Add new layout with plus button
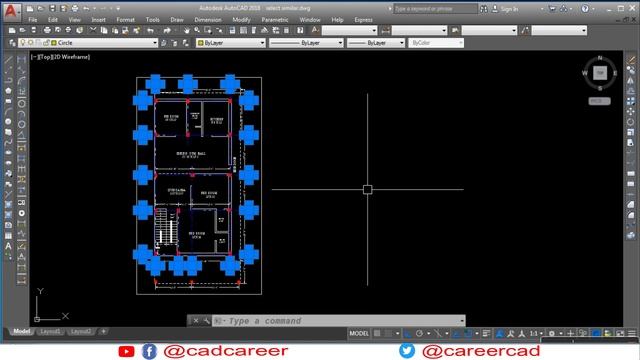Screen dimensions: 640x360 (x=104, y=331)
